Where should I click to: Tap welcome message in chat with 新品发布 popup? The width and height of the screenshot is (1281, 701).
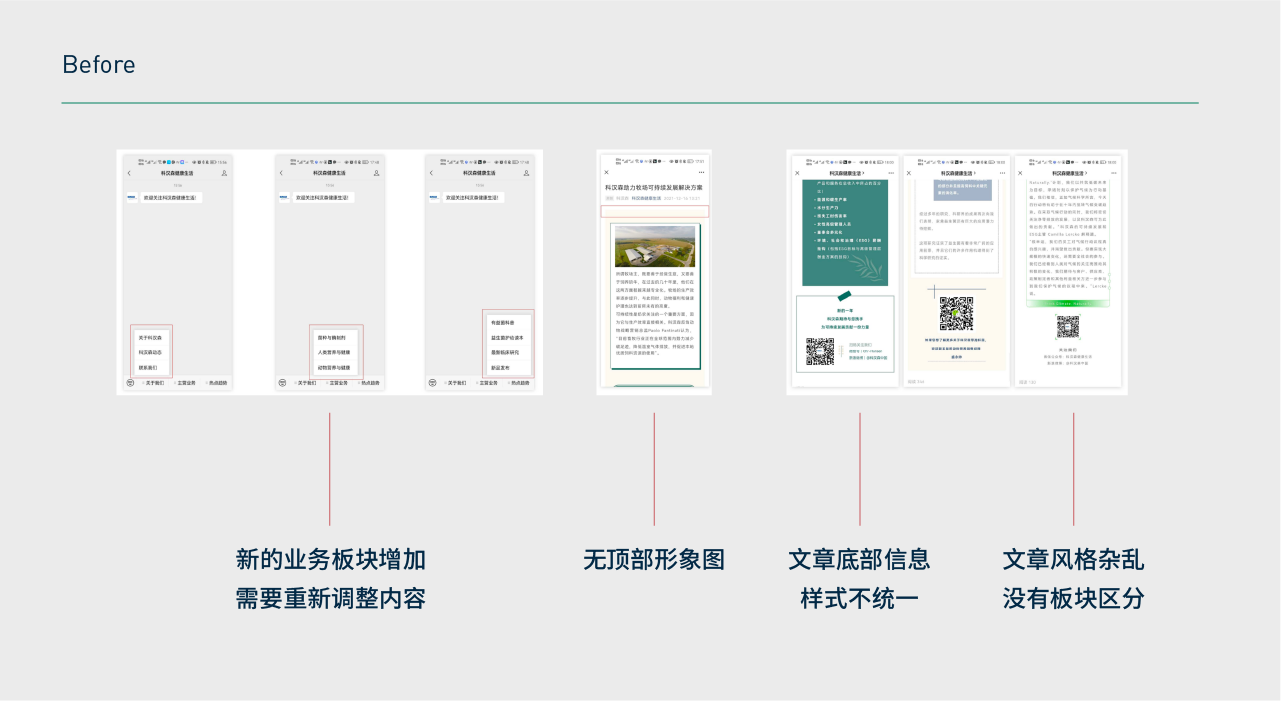point(473,197)
